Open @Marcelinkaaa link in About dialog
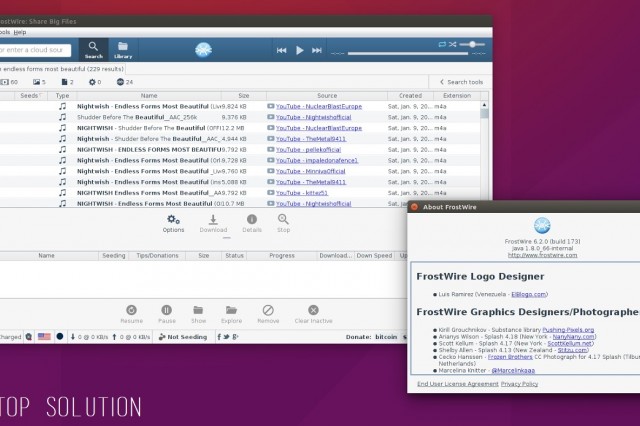The width and height of the screenshot is (640, 426). 513,371
